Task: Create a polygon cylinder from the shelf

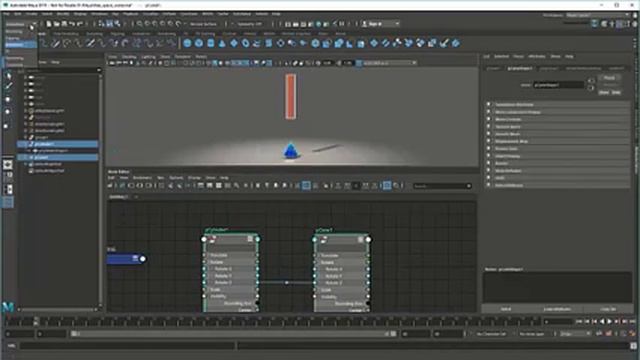Action: coord(211,43)
